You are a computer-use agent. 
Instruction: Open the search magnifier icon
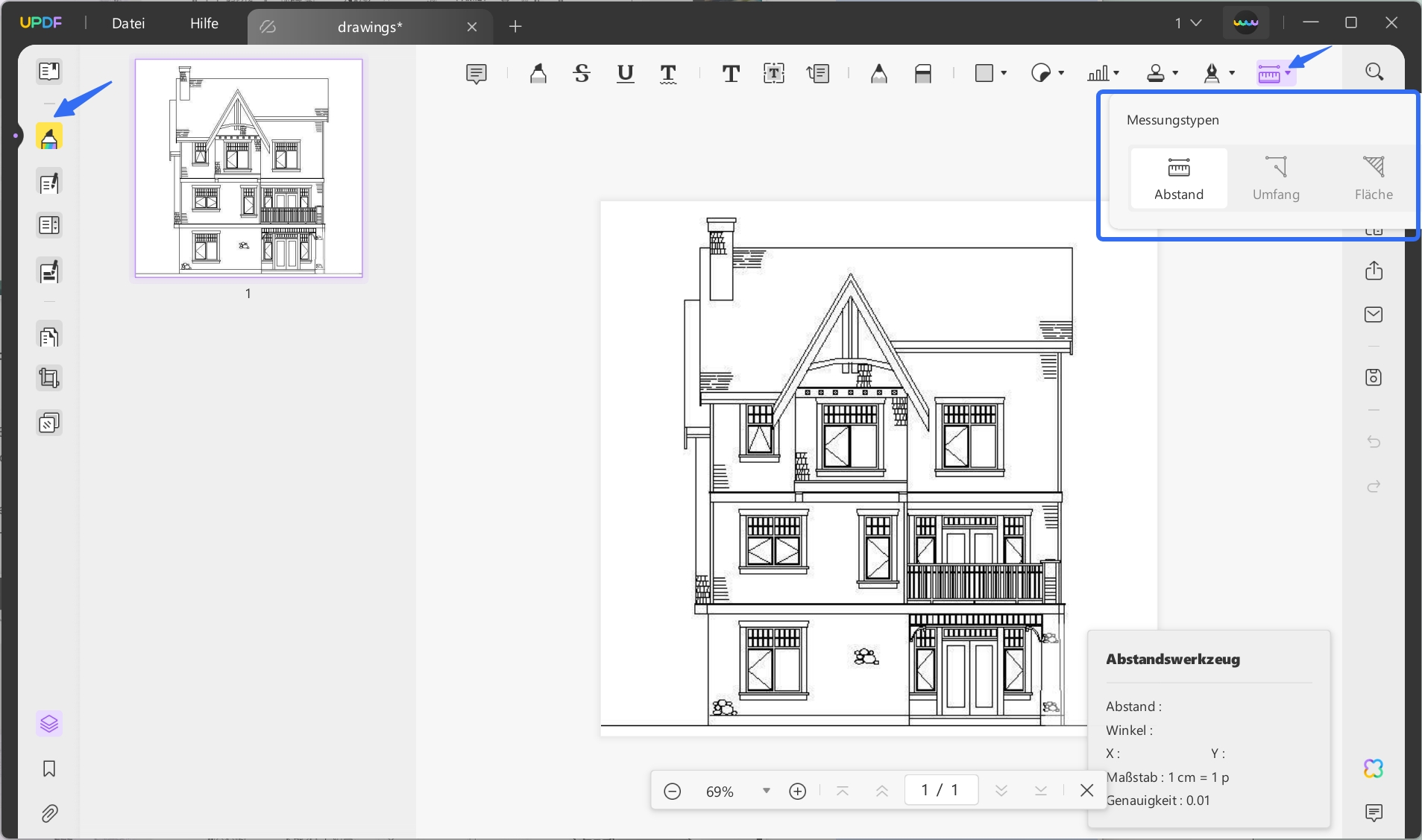coord(1374,72)
